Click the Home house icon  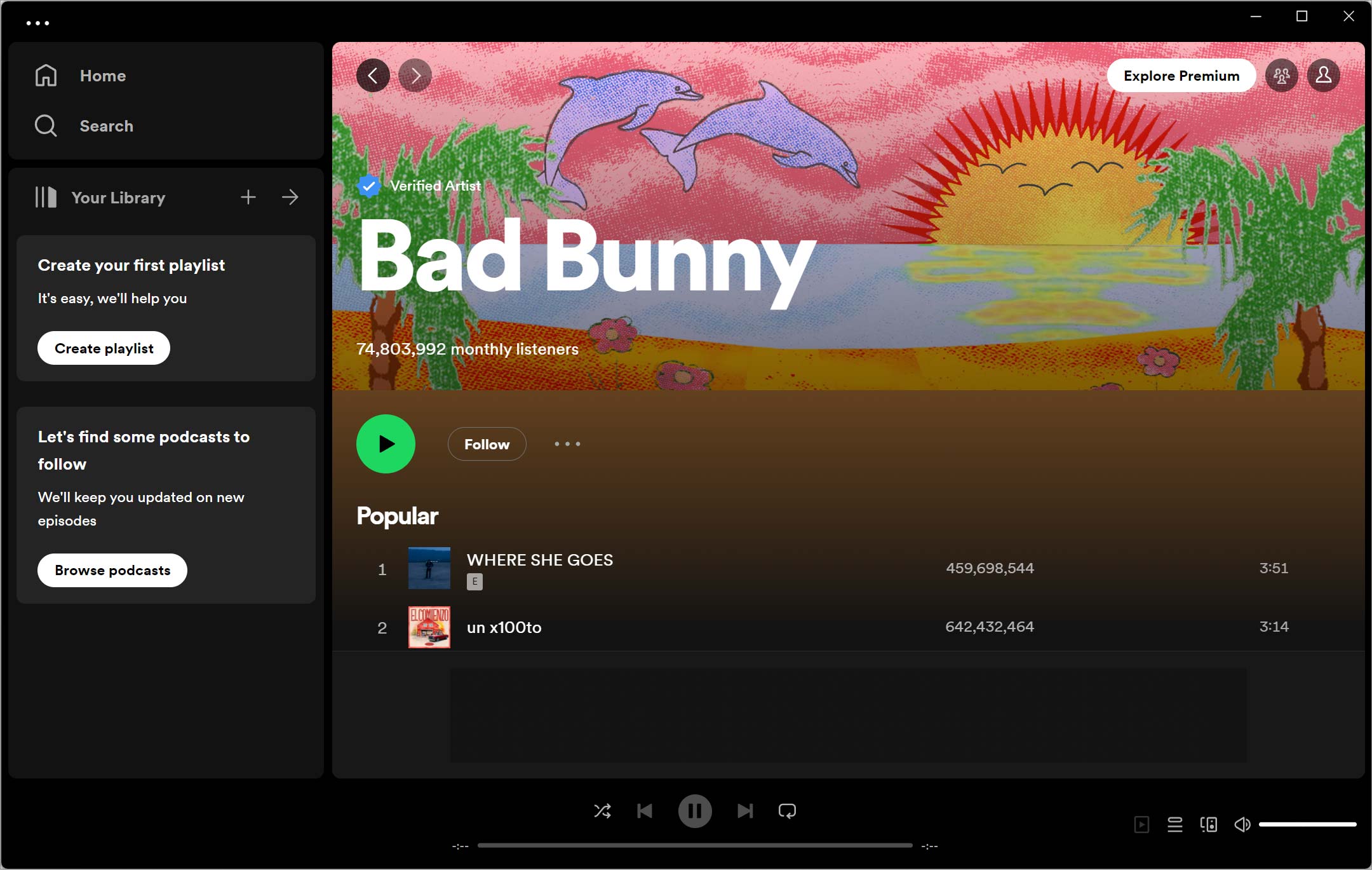pos(46,76)
